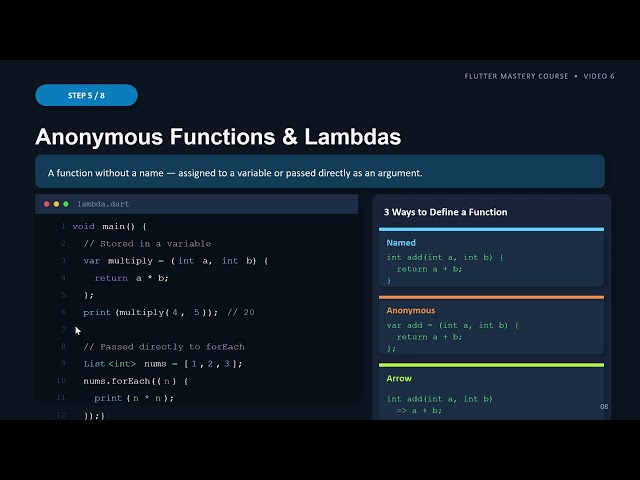The height and width of the screenshot is (480, 640).
Task: Select the lambda.dart file name
Action: tap(103, 204)
